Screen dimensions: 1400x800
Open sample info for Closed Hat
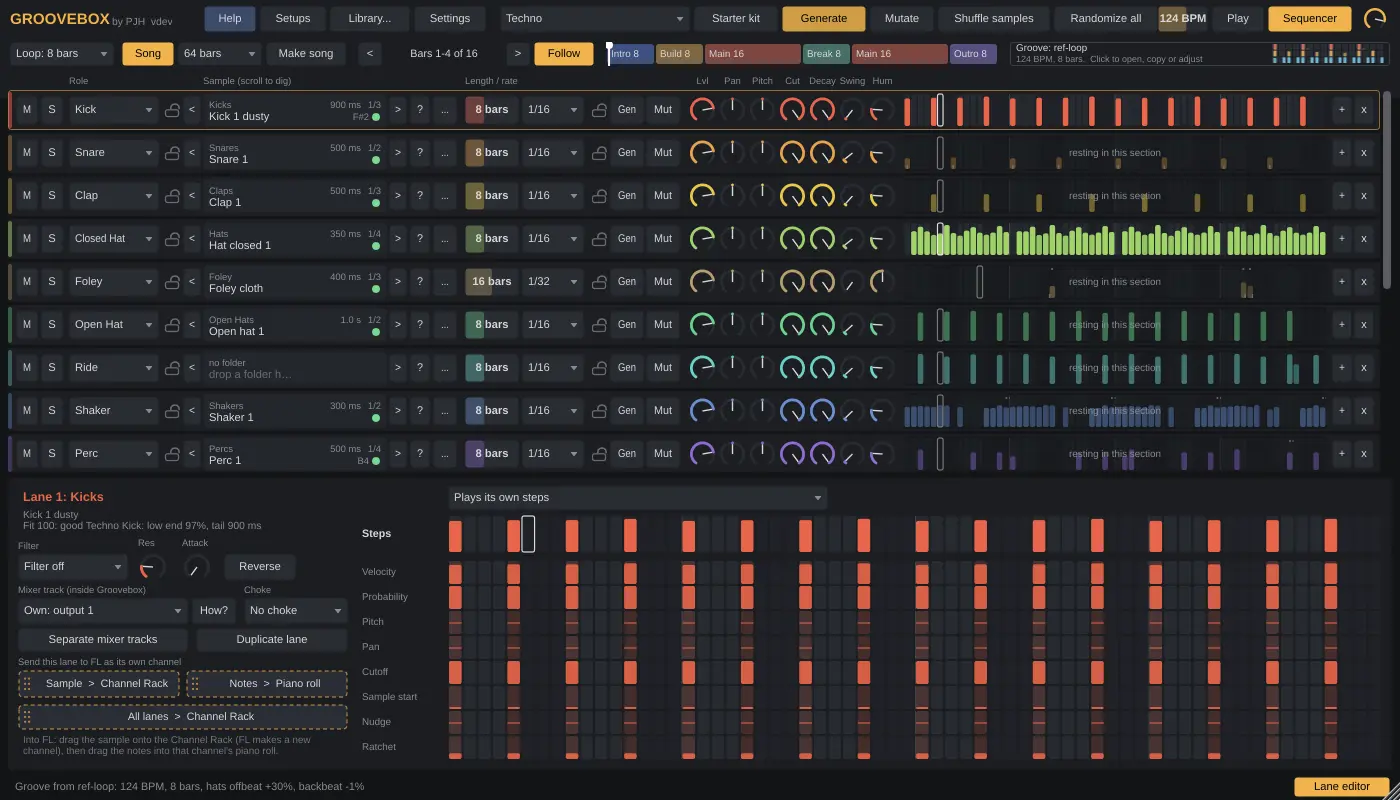click(x=419, y=239)
